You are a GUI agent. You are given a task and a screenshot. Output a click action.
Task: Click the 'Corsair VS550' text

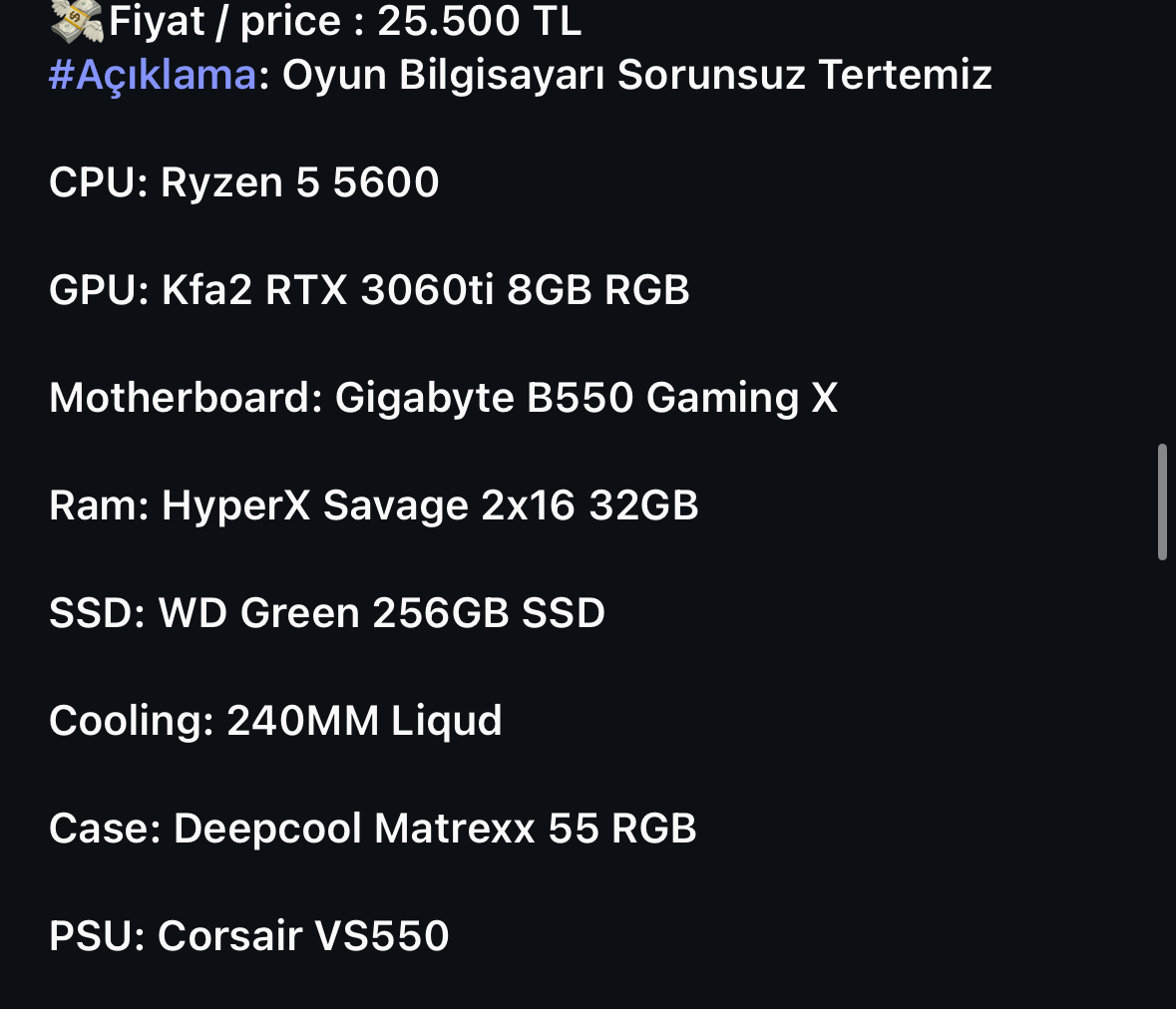[x=303, y=936]
